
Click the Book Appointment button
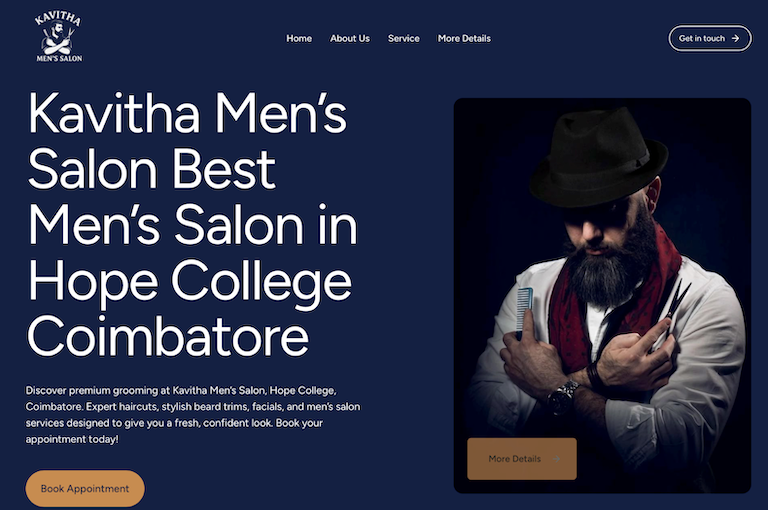tap(85, 488)
